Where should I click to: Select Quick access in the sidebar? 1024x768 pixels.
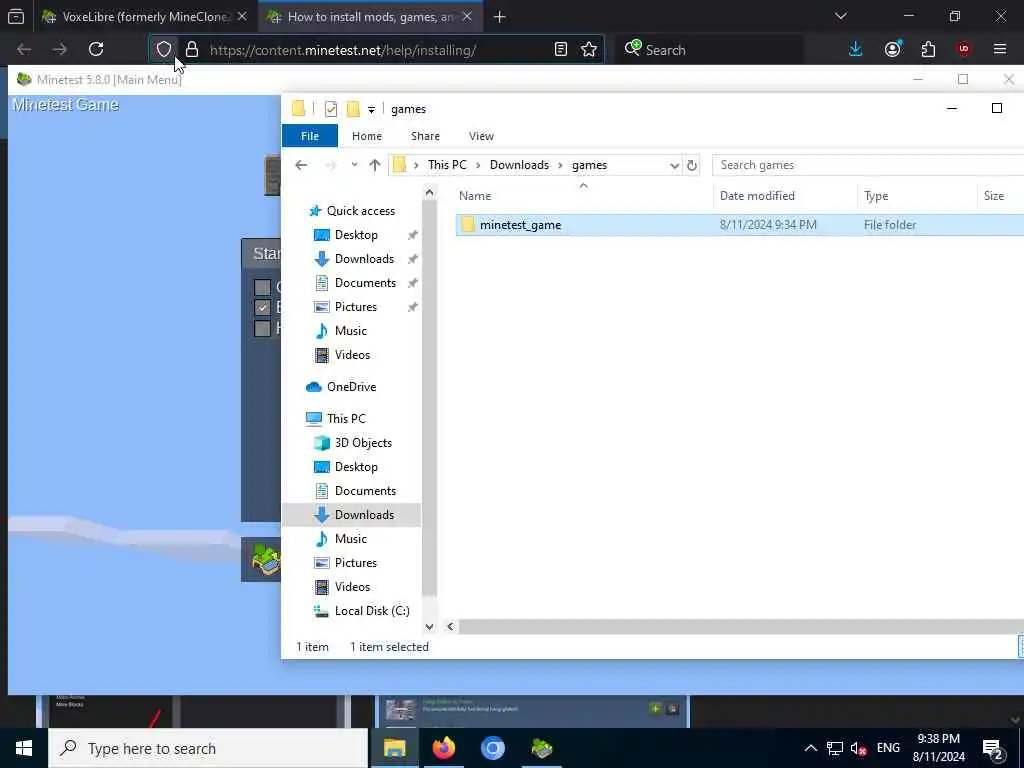click(x=360, y=211)
